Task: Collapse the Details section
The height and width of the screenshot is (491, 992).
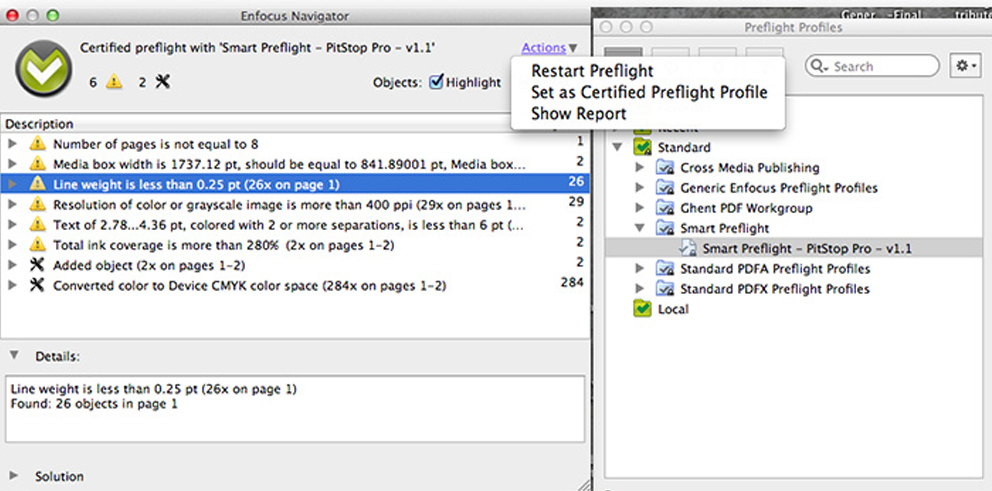Action: [13, 355]
